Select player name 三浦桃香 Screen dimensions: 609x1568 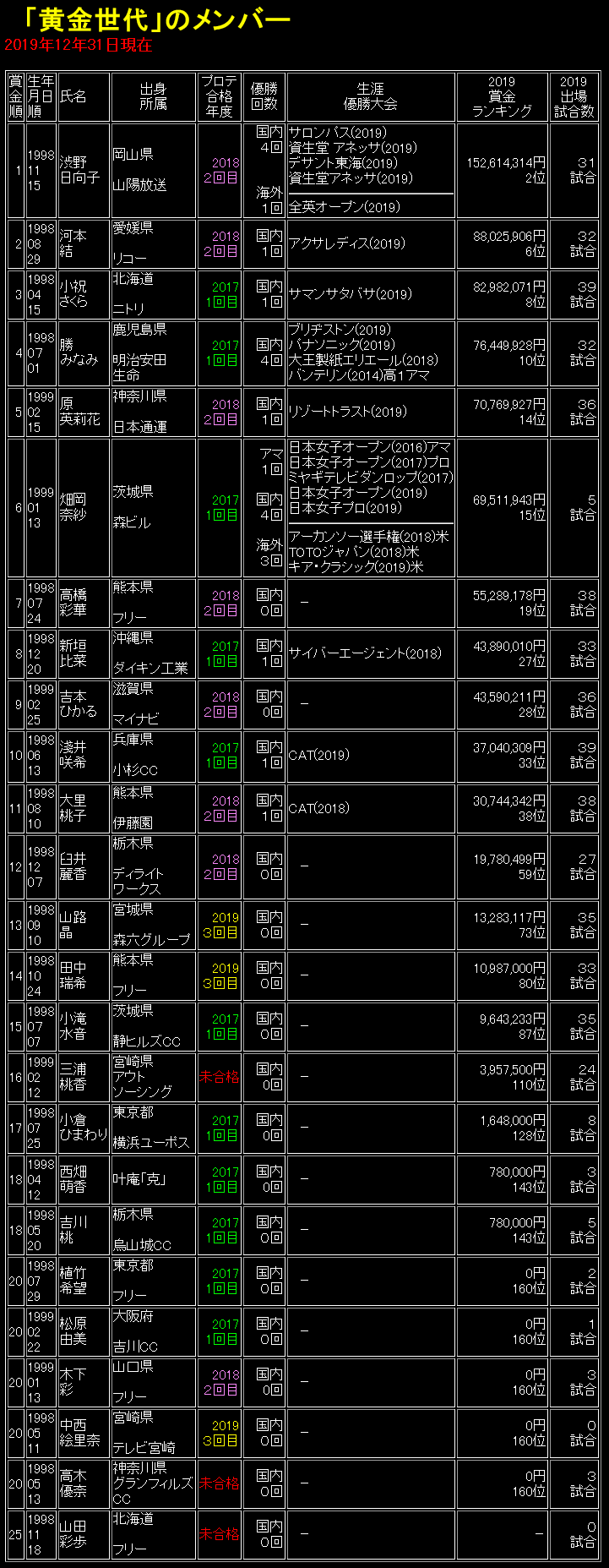click(73, 1077)
